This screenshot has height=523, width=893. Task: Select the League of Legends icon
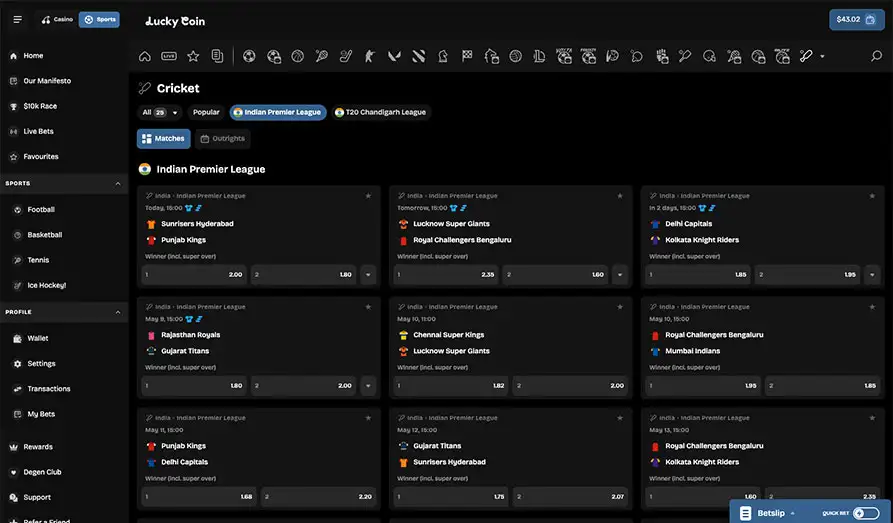539,56
